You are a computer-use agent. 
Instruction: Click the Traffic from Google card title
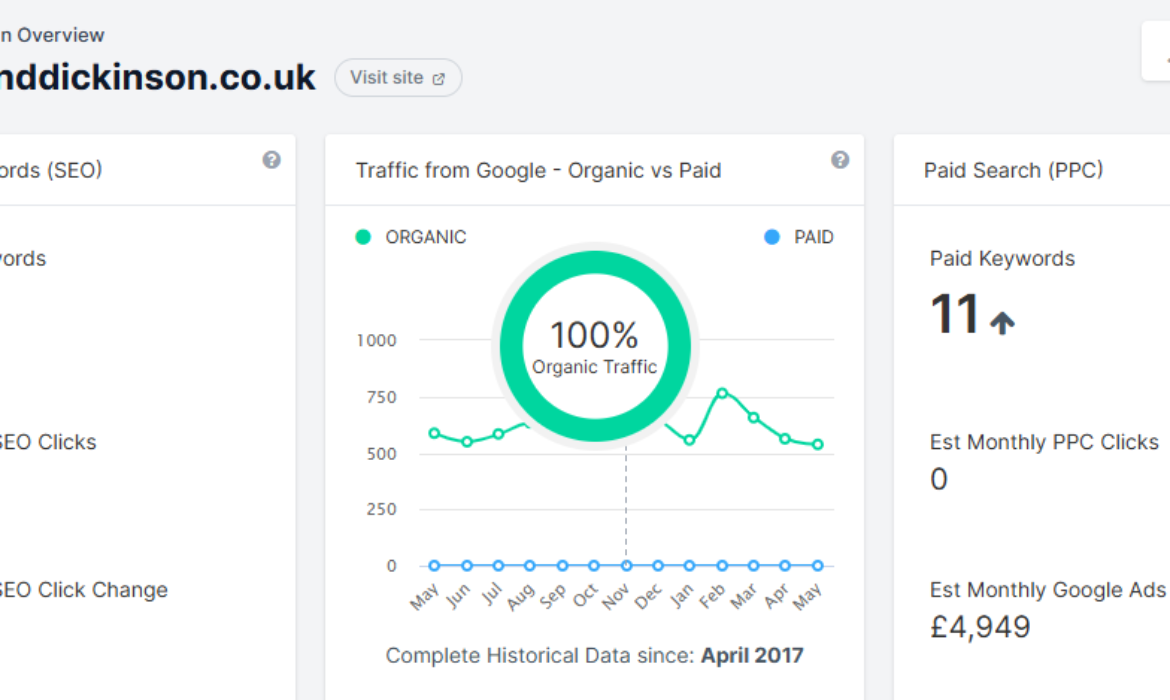coord(538,170)
